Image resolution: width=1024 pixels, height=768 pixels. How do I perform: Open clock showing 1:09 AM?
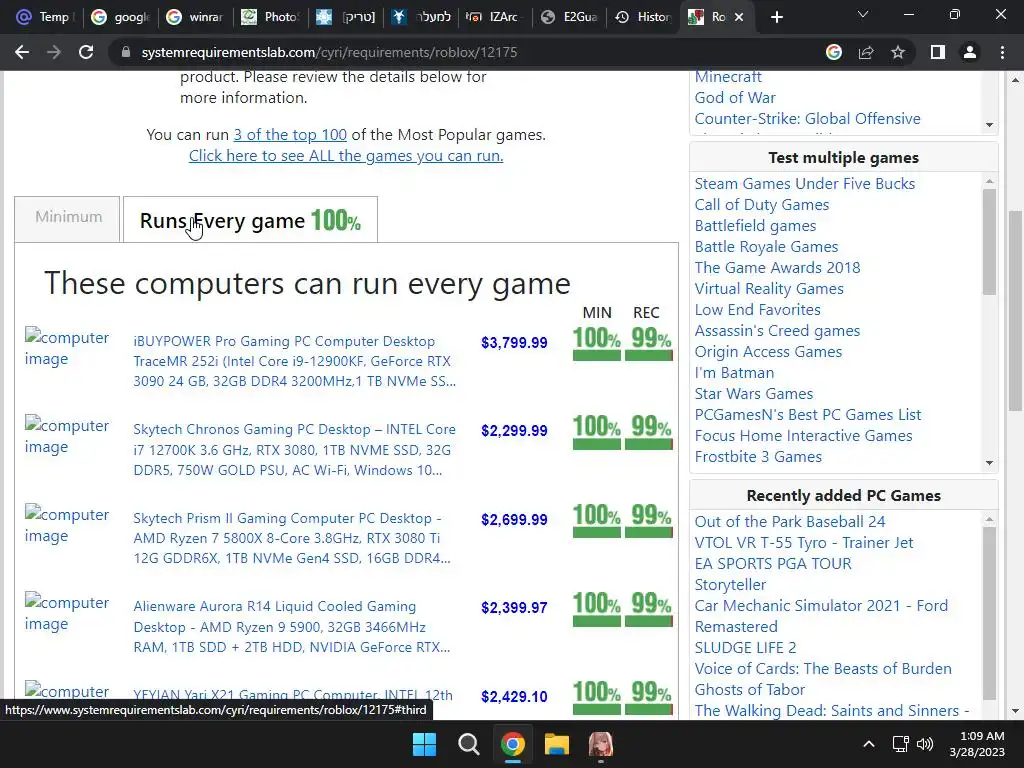click(x=977, y=744)
